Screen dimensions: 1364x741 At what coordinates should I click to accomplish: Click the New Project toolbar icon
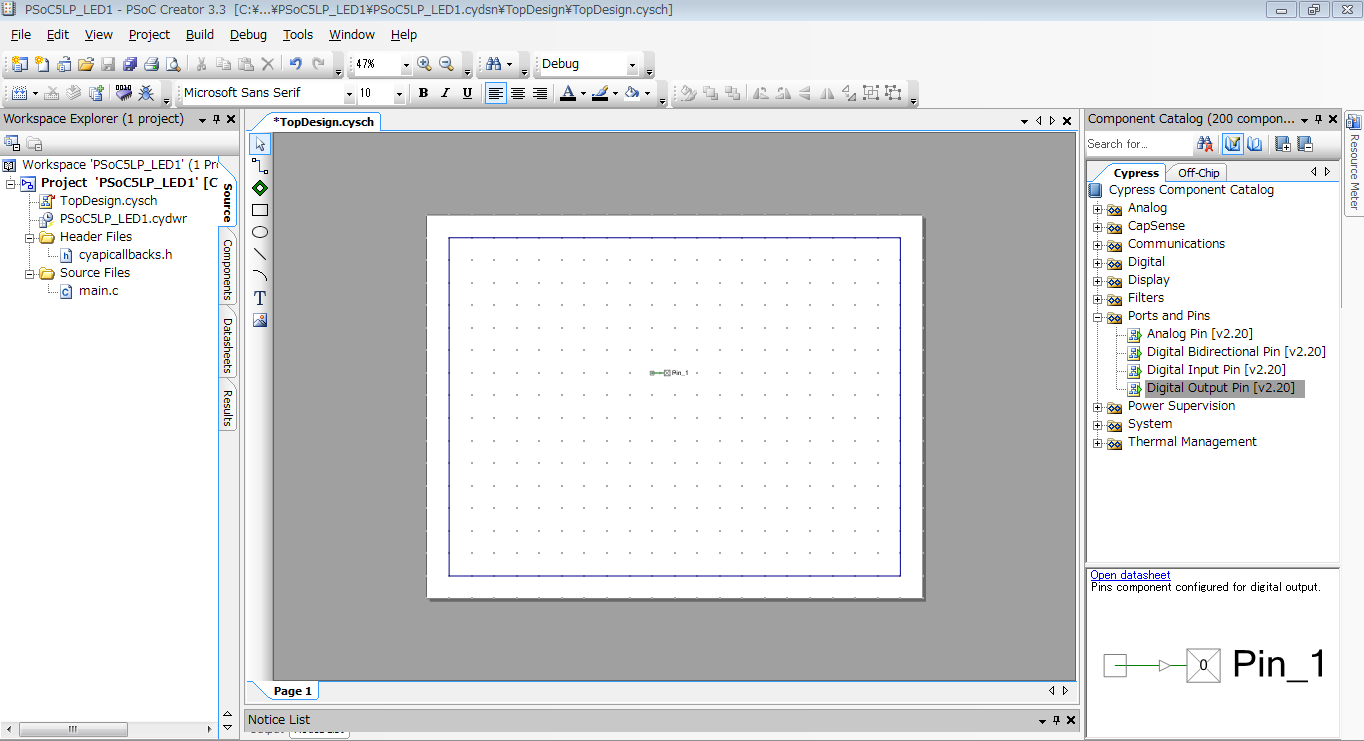20,64
